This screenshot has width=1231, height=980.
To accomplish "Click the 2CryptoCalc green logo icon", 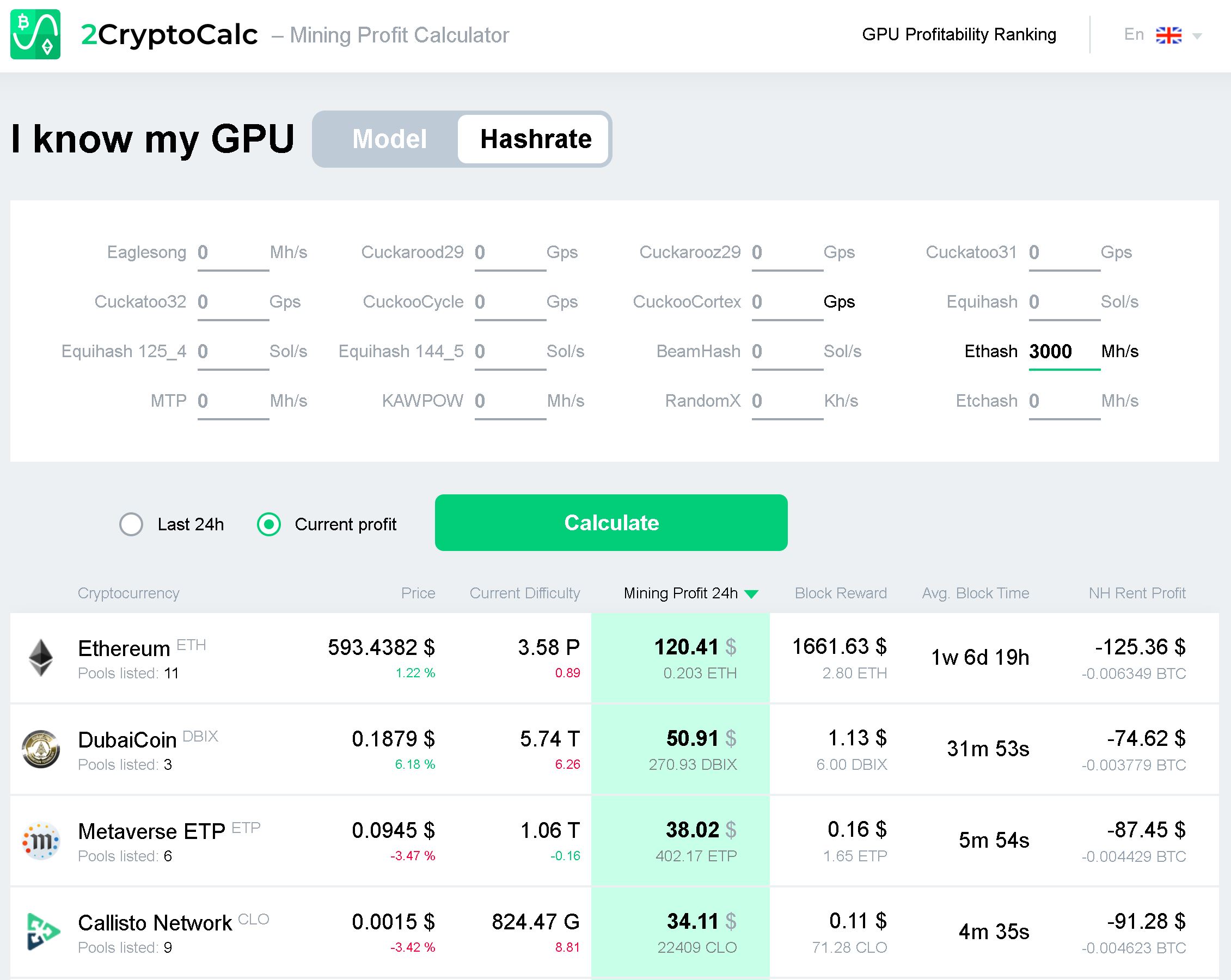I will [x=35, y=34].
